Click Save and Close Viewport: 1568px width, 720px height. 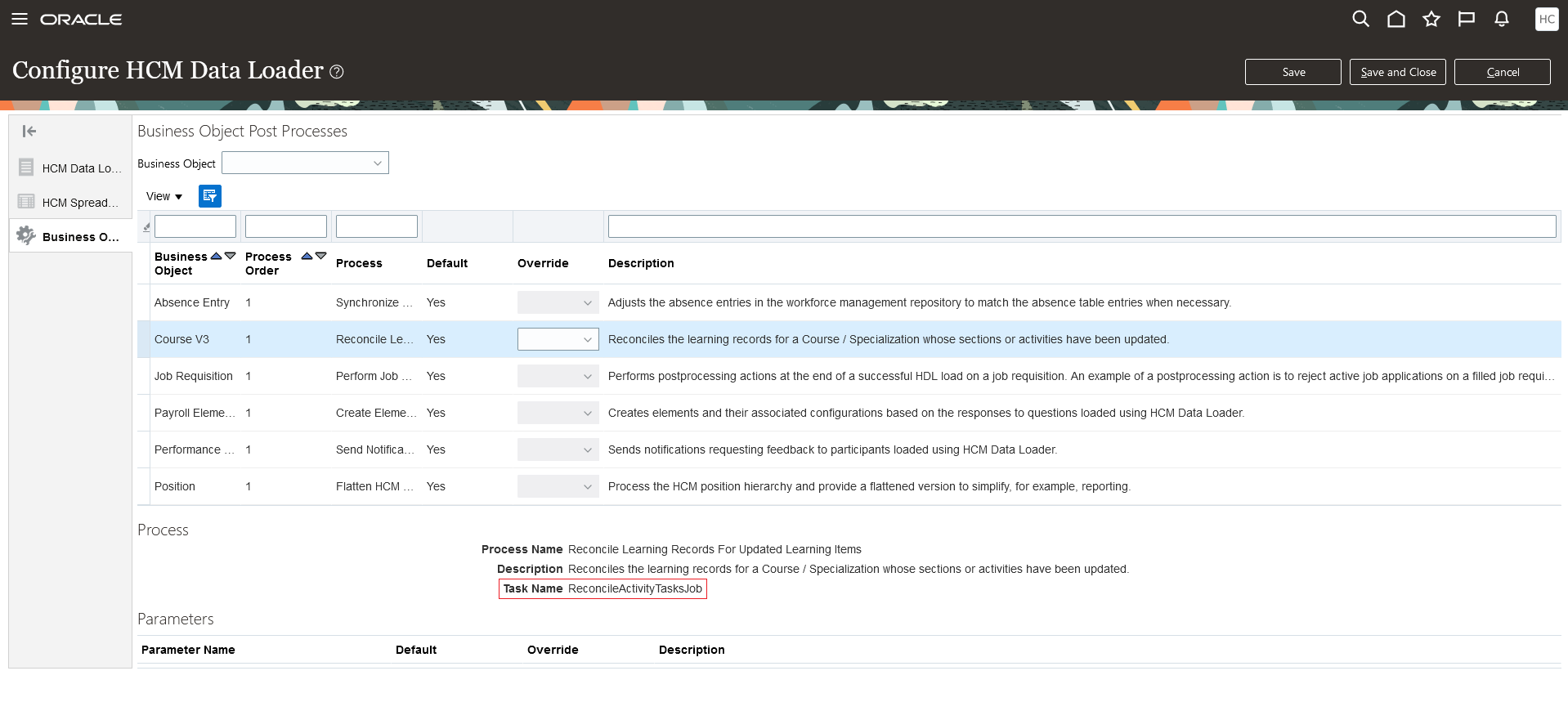coord(1398,72)
